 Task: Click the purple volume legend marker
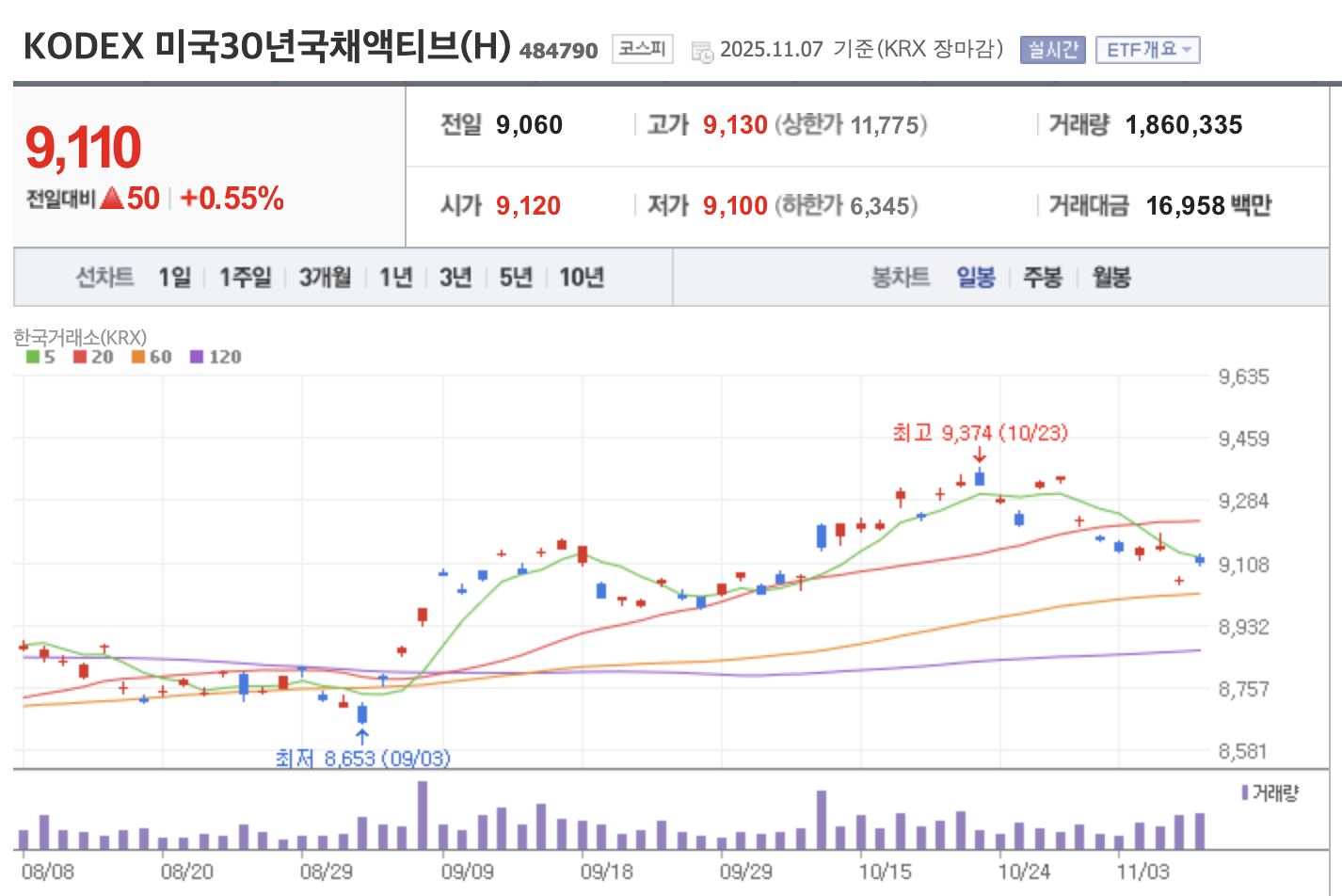click(1245, 792)
